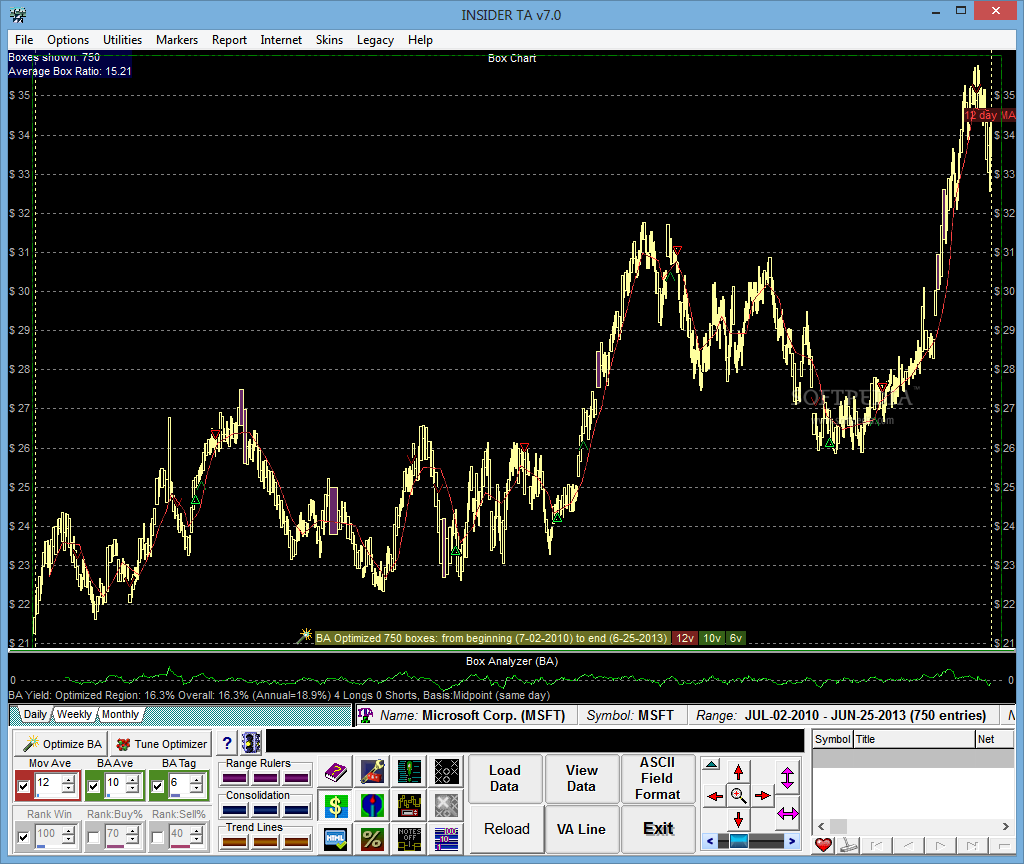This screenshot has width=1024, height=864.
Task: Click the middle blue Consolidation swatch
Action: (x=266, y=810)
